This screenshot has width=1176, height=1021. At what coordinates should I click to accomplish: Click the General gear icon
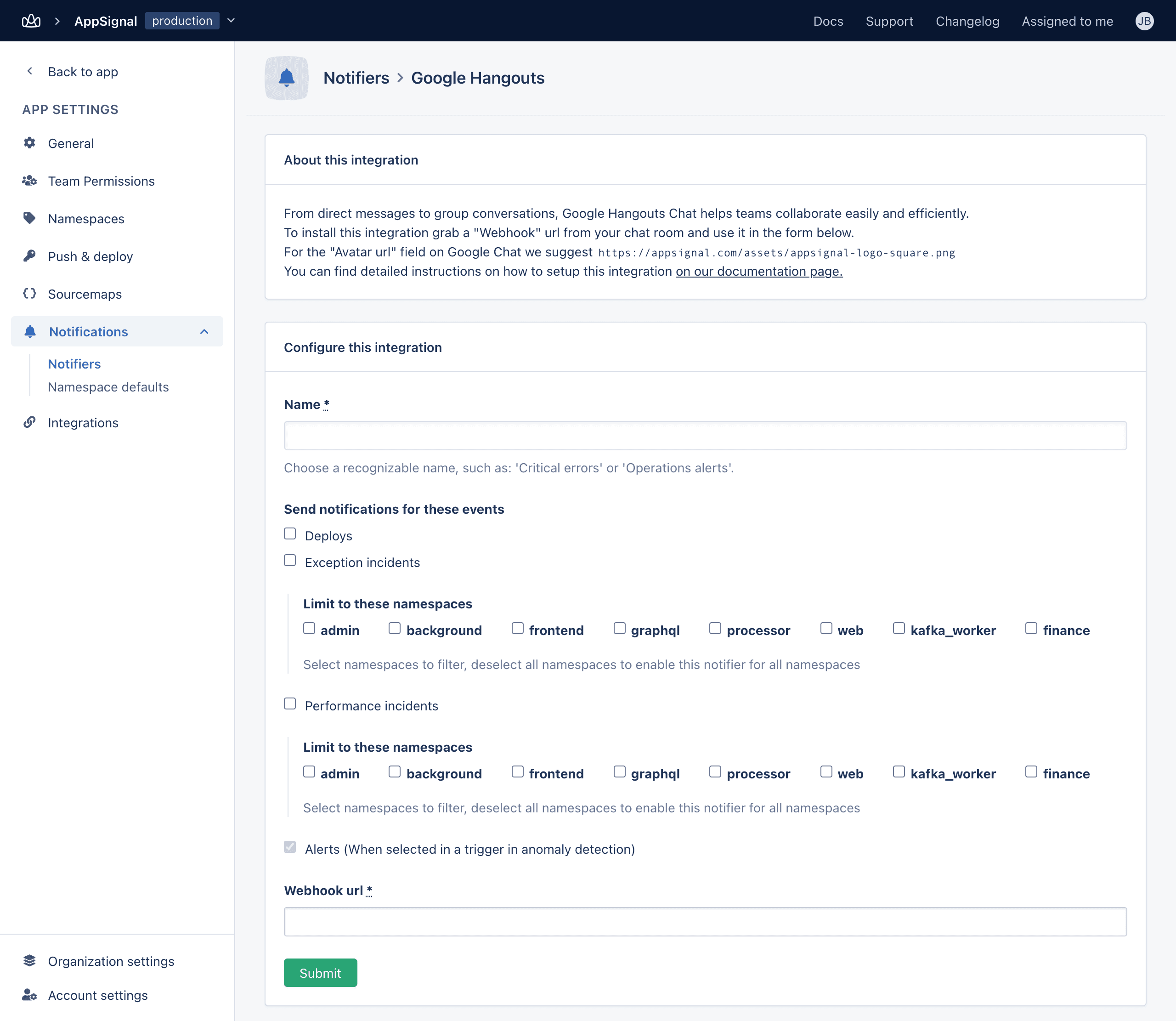[29, 143]
